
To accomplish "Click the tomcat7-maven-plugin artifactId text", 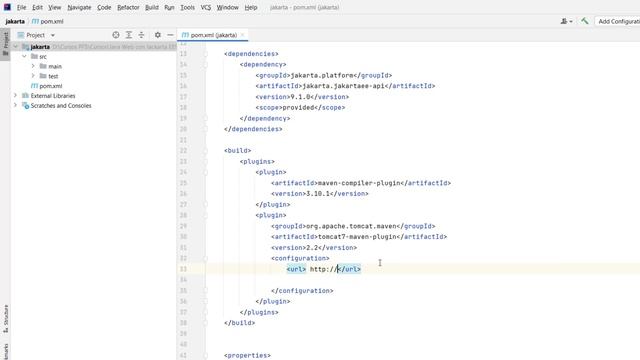I will pos(357,236).
